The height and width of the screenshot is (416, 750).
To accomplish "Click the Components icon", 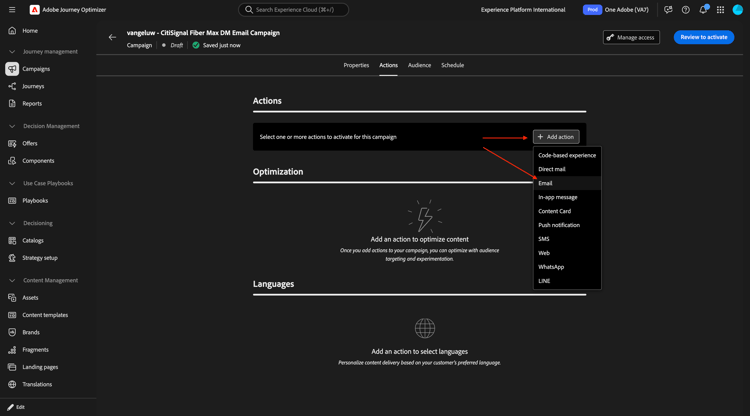I will [12, 161].
